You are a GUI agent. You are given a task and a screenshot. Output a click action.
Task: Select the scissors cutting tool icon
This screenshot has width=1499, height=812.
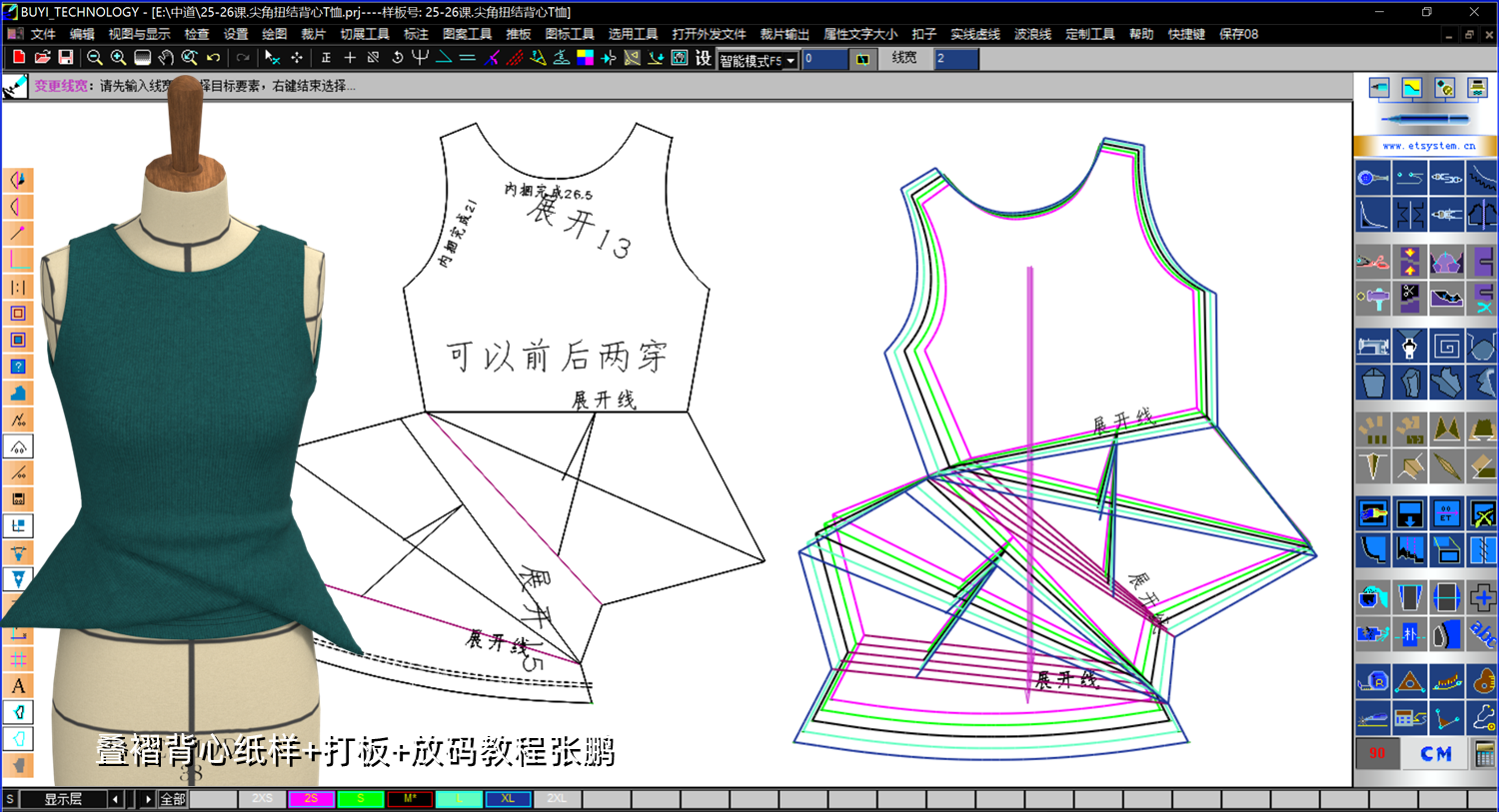(x=1373, y=263)
